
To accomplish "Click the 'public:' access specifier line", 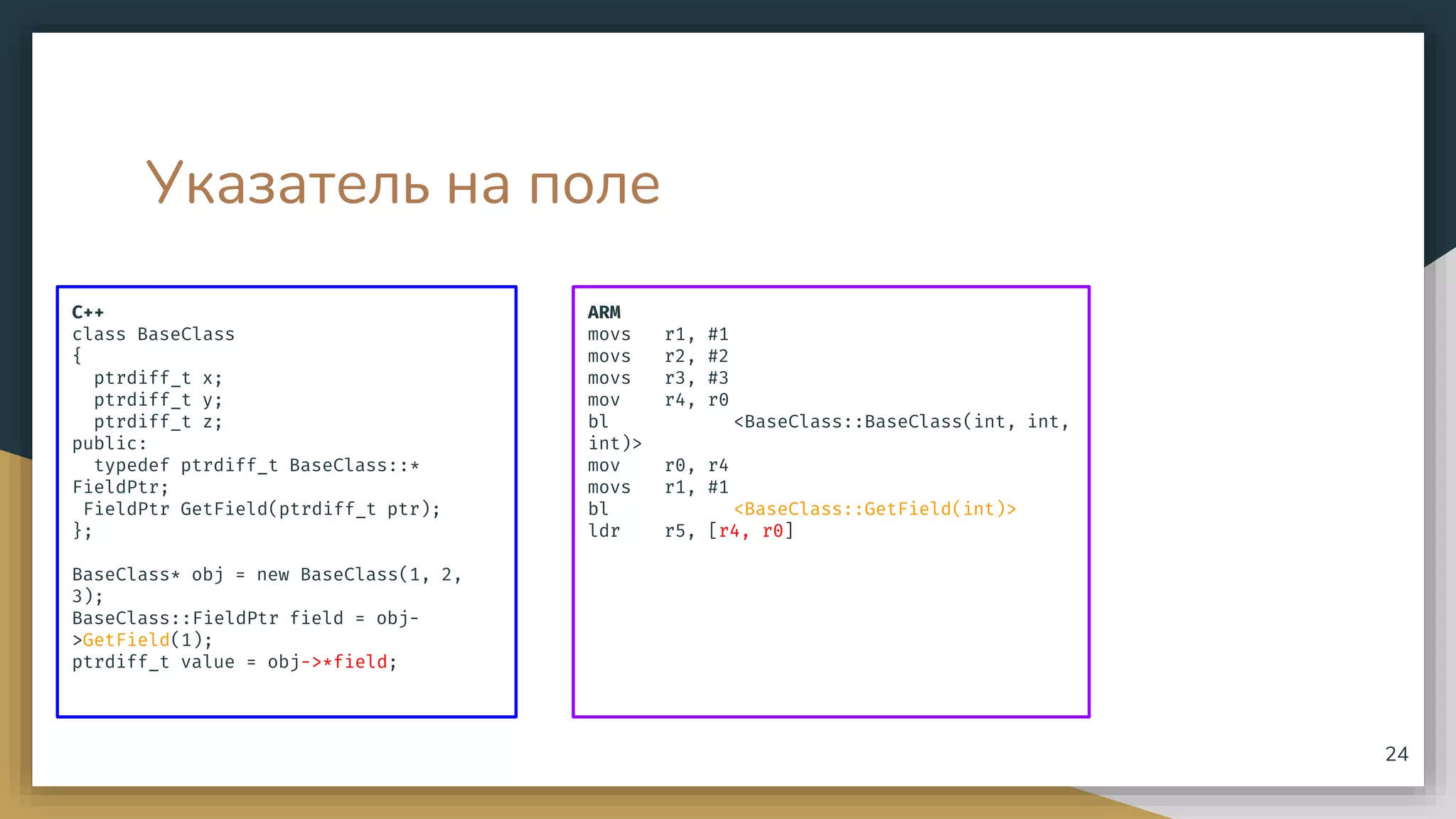I will [x=109, y=444].
